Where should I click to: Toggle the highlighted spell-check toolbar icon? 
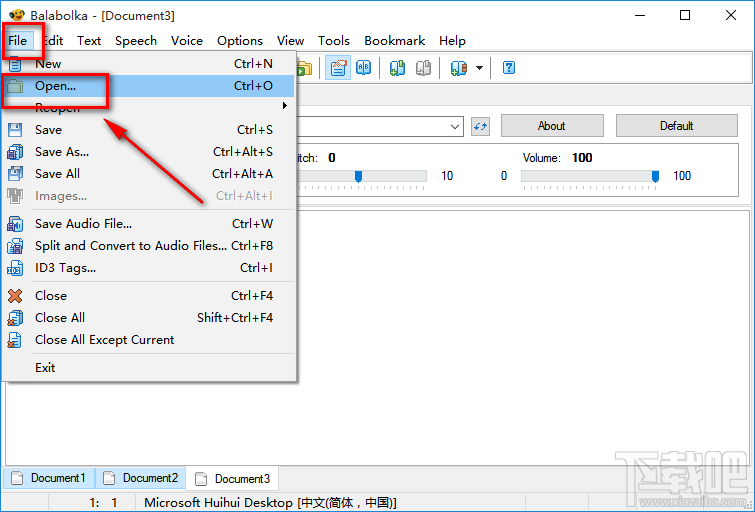[338, 68]
